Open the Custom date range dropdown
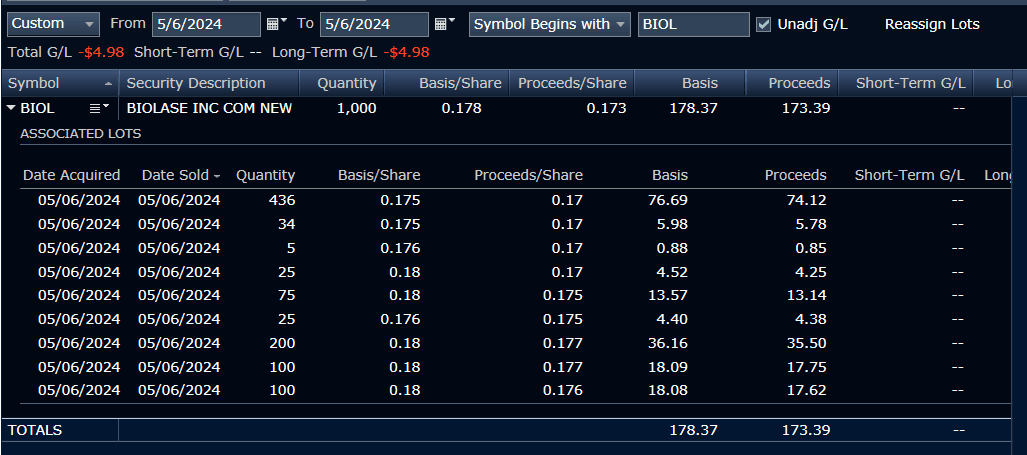 54,24
